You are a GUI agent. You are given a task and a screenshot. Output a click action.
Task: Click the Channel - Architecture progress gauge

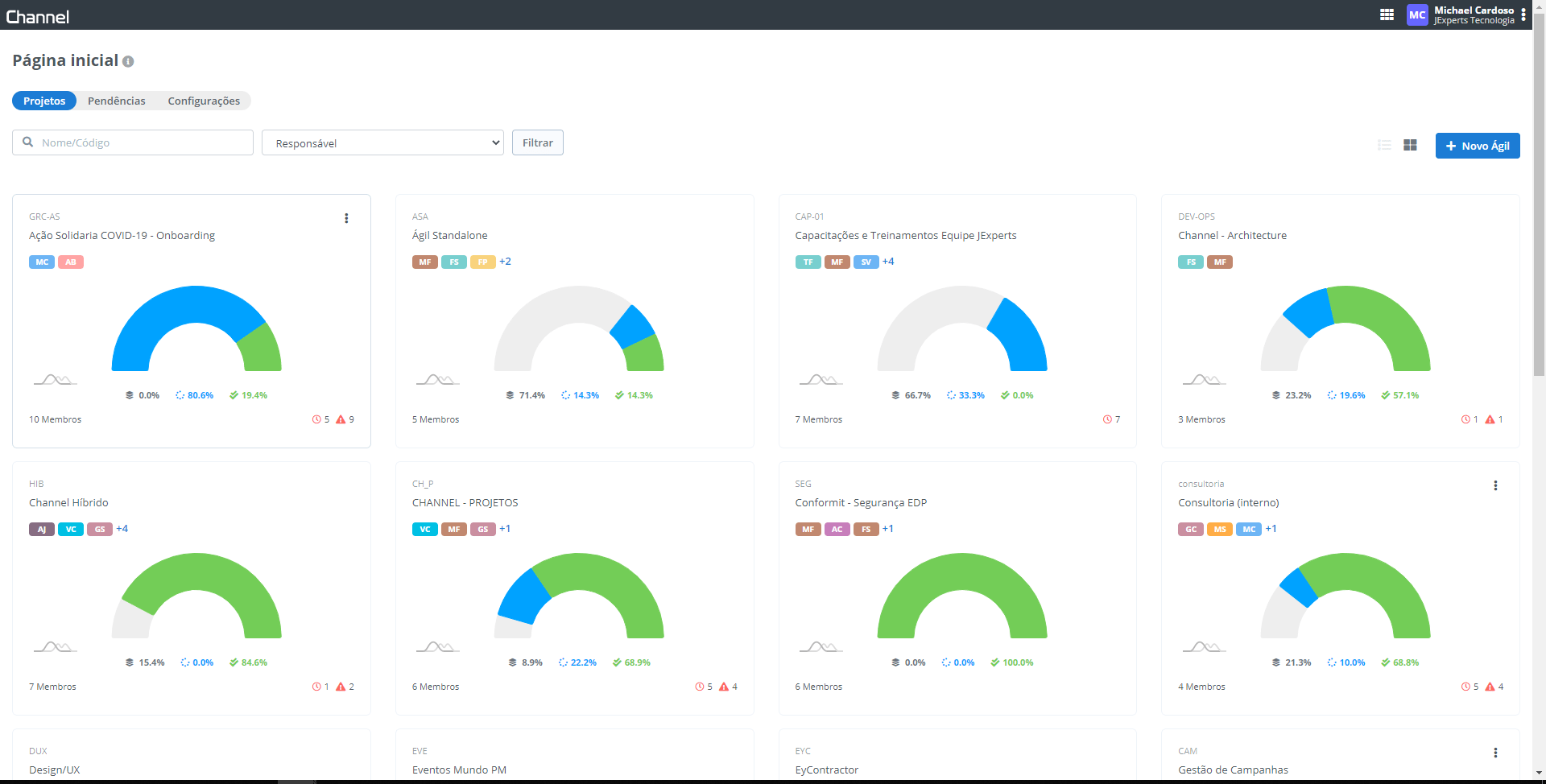coord(1346,328)
